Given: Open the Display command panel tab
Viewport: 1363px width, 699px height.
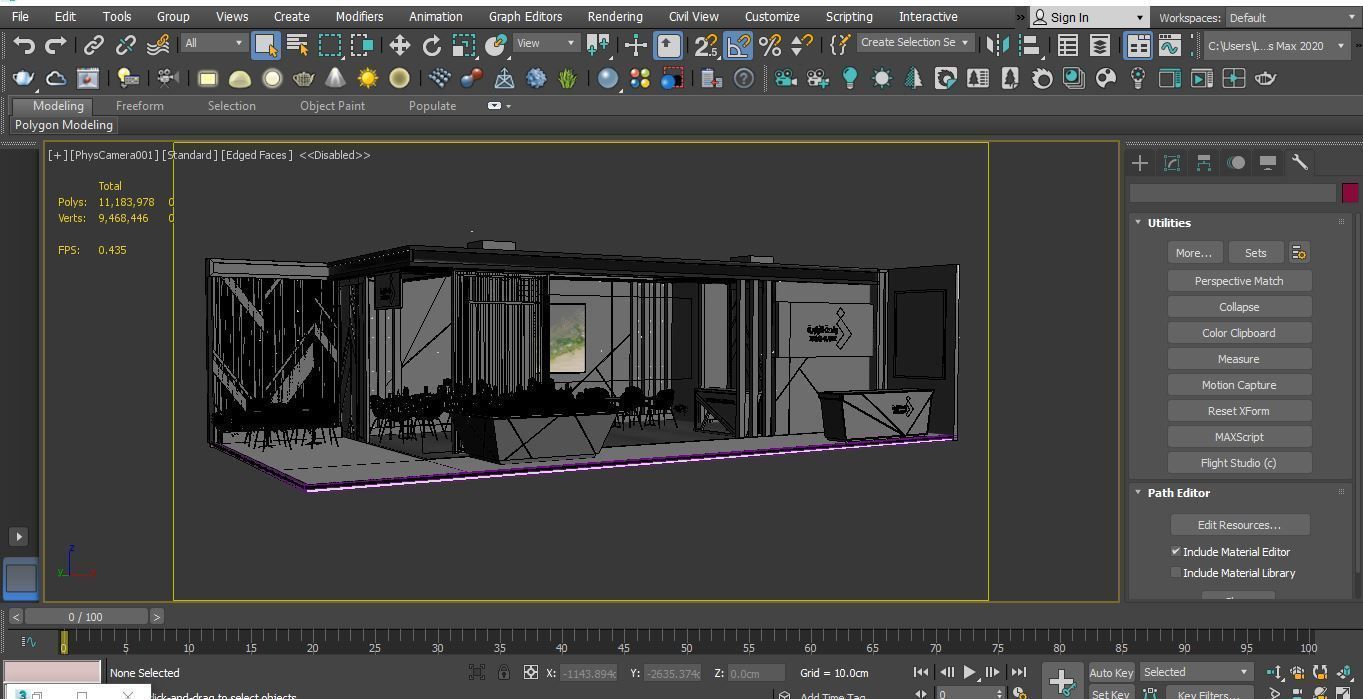Looking at the screenshot, I should pyautogui.click(x=1268, y=163).
